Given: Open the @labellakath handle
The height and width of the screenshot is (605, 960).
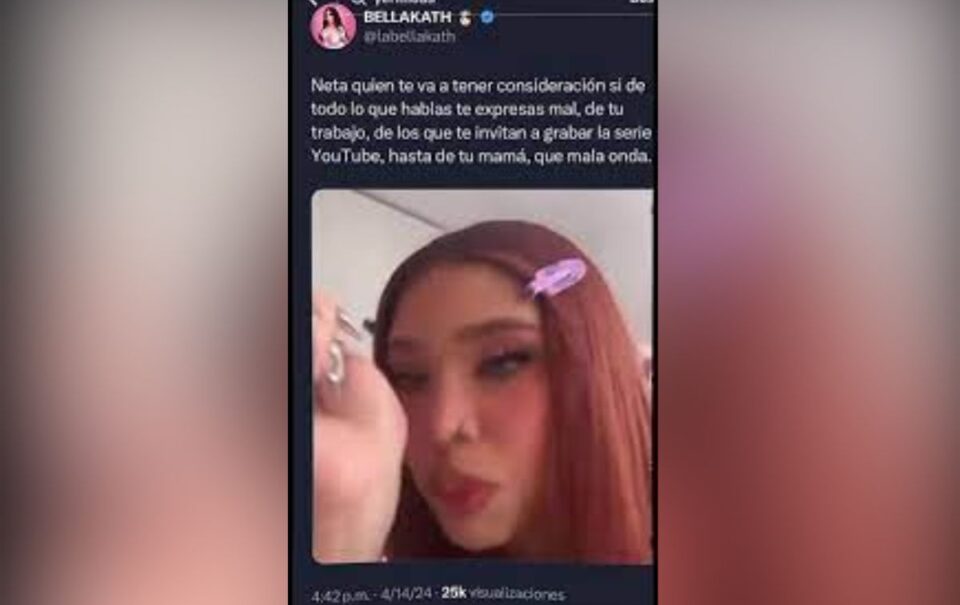Looking at the screenshot, I should (410, 36).
